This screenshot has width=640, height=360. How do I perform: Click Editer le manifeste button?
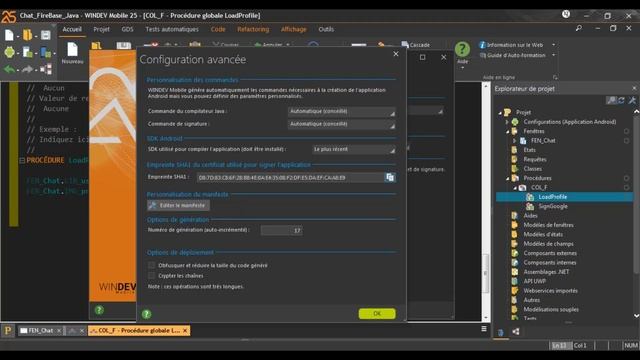(178, 205)
